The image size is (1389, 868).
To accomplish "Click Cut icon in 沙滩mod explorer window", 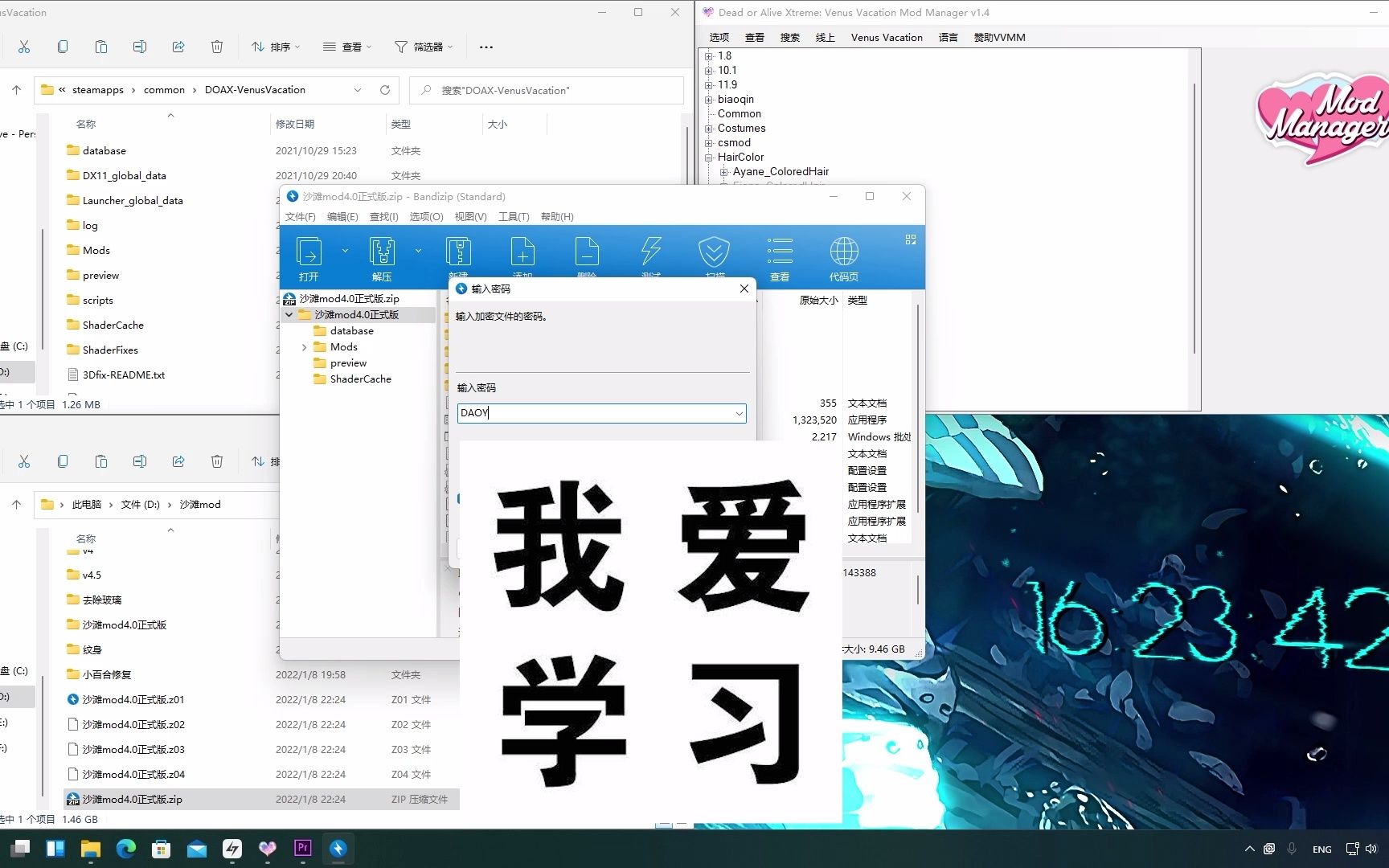I will tap(24, 461).
